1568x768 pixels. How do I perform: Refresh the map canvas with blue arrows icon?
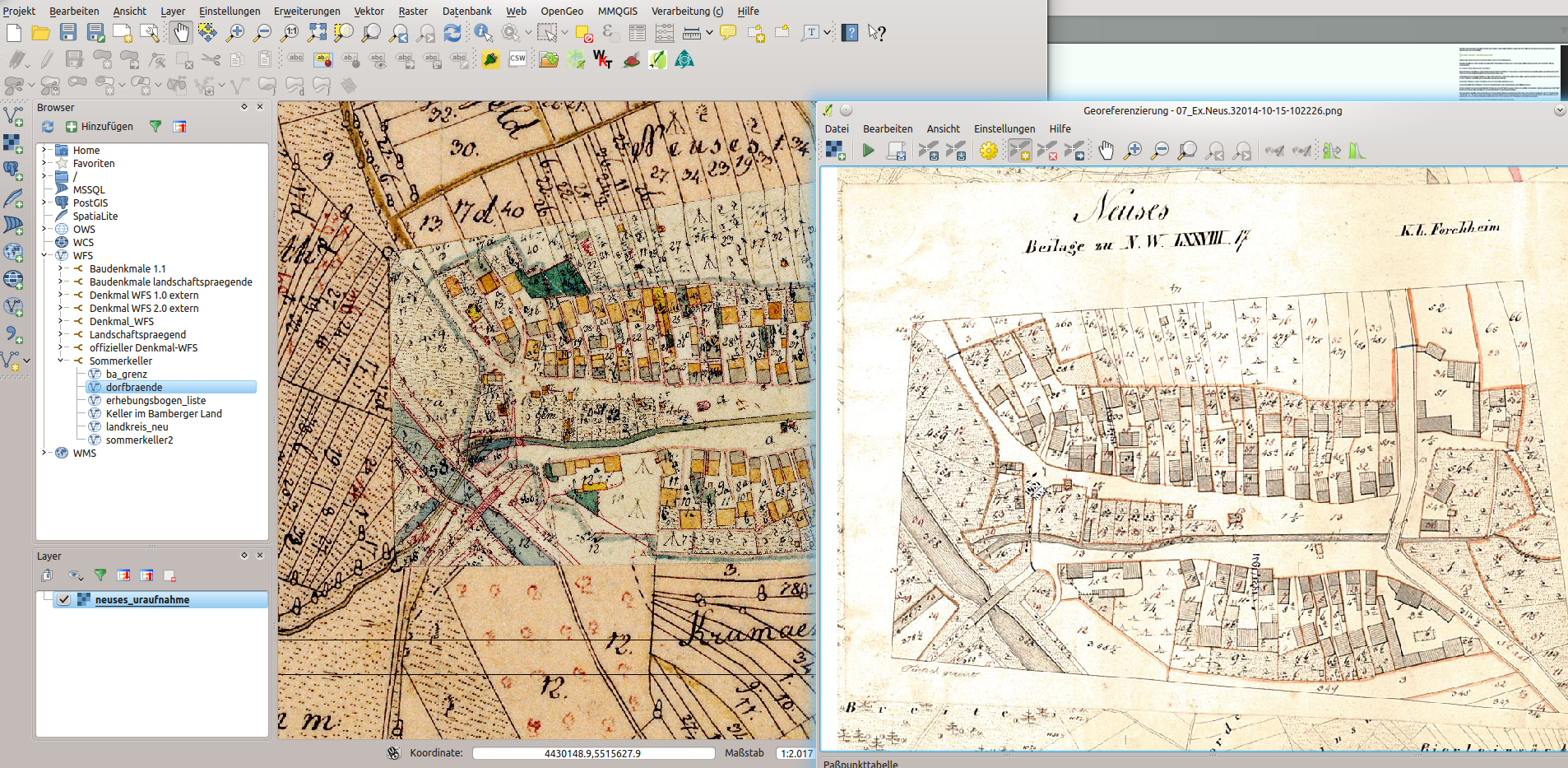coord(452,33)
